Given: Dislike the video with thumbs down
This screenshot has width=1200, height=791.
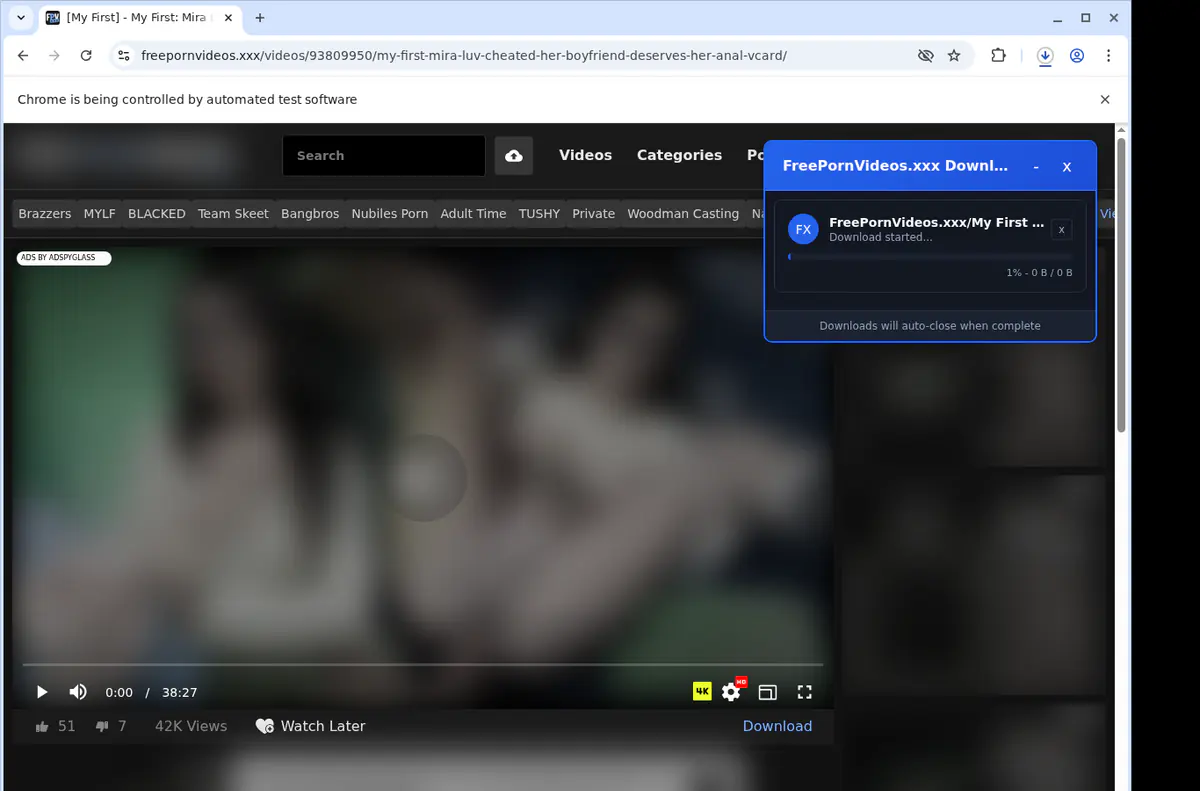Looking at the screenshot, I should pyautogui.click(x=102, y=726).
